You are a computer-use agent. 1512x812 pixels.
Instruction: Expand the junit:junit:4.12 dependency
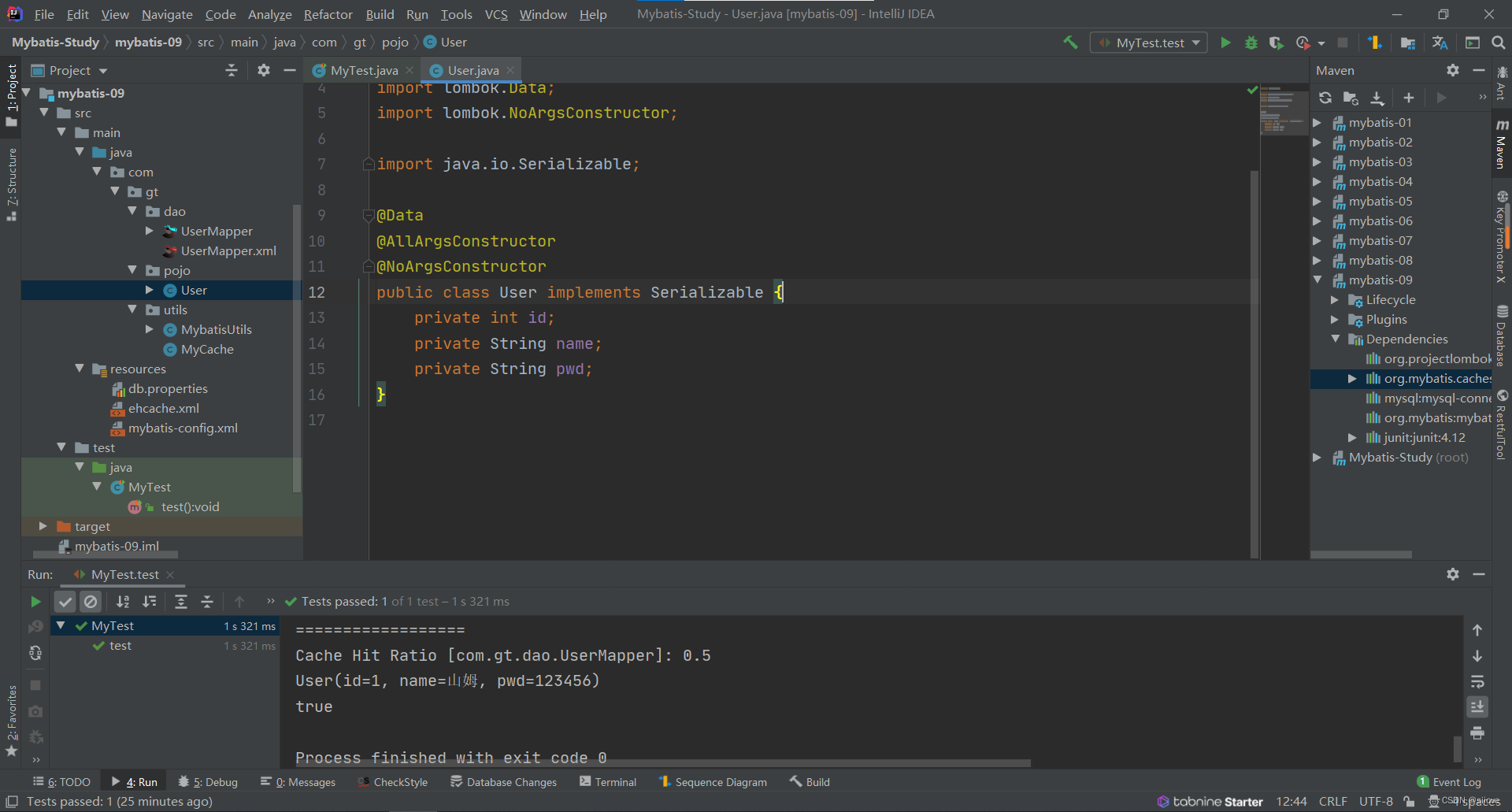tap(1352, 438)
